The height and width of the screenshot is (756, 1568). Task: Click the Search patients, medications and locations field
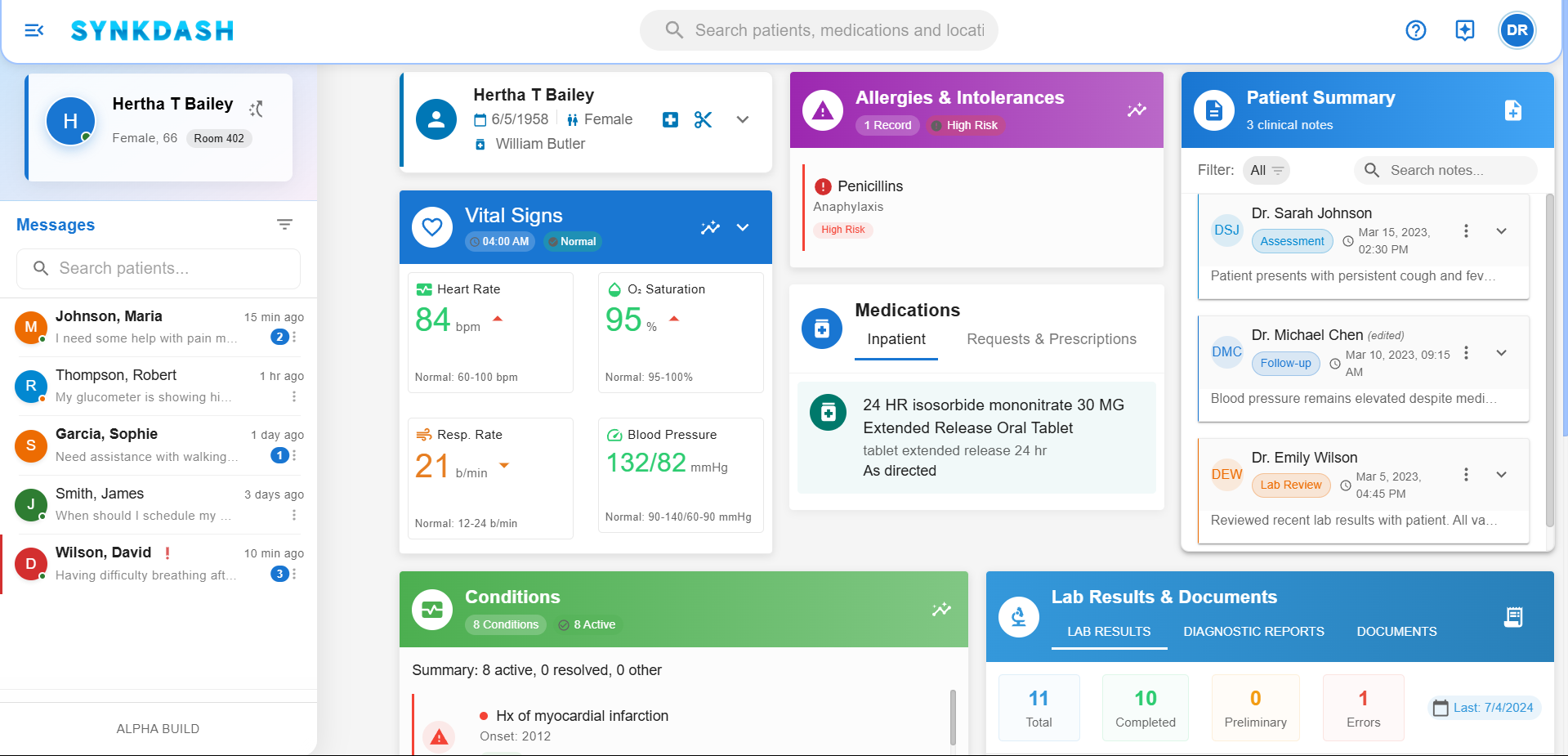pyautogui.click(x=819, y=30)
